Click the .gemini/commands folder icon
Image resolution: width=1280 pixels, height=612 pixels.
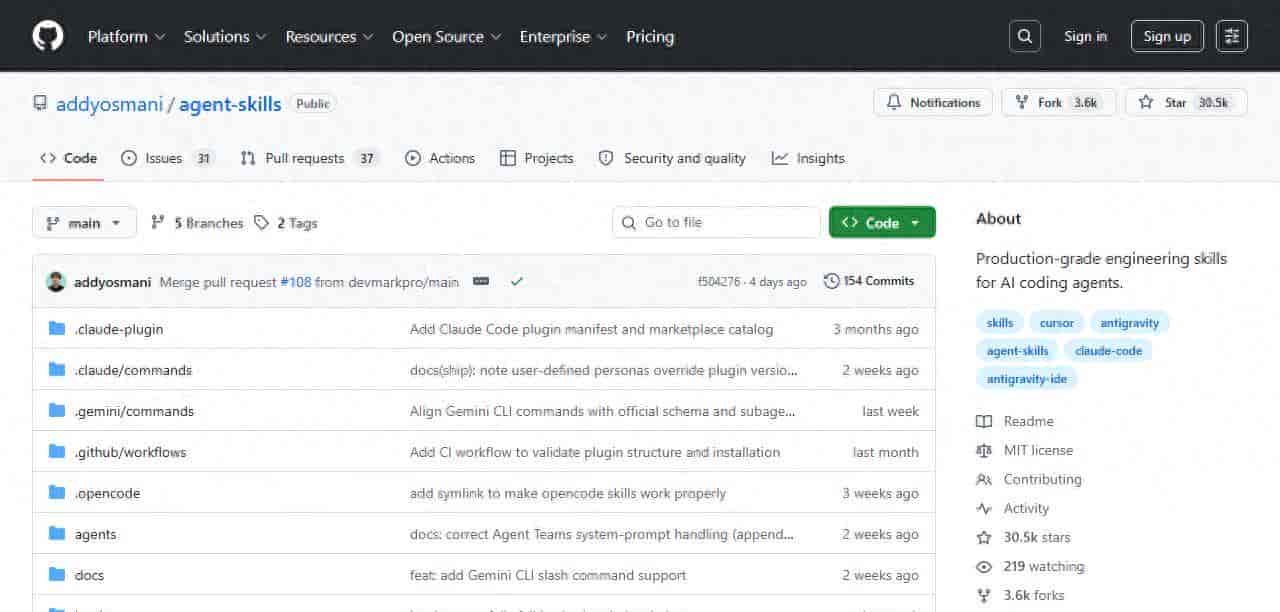tap(57, 411)
